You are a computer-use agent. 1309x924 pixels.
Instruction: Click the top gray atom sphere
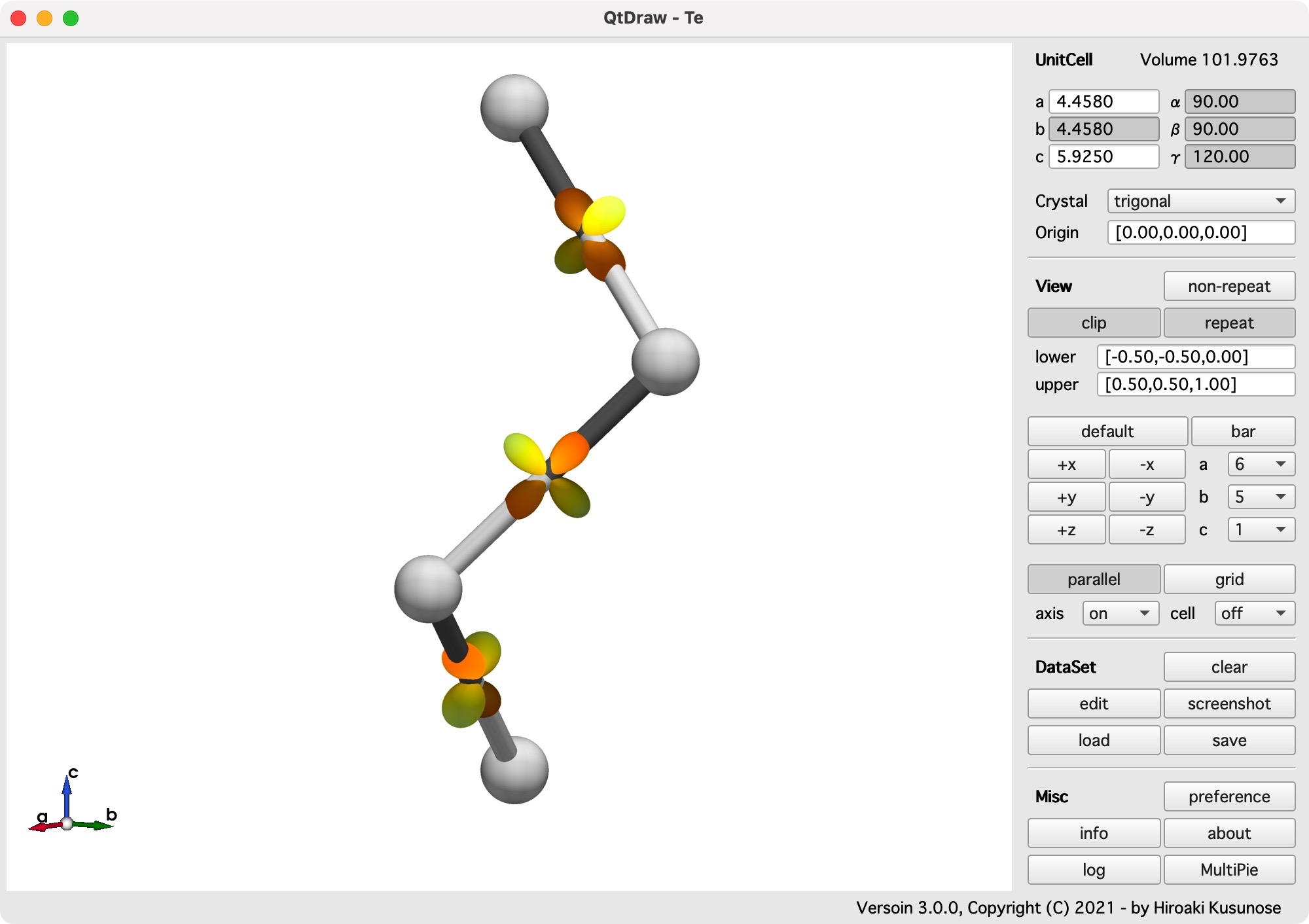[514, 107]
